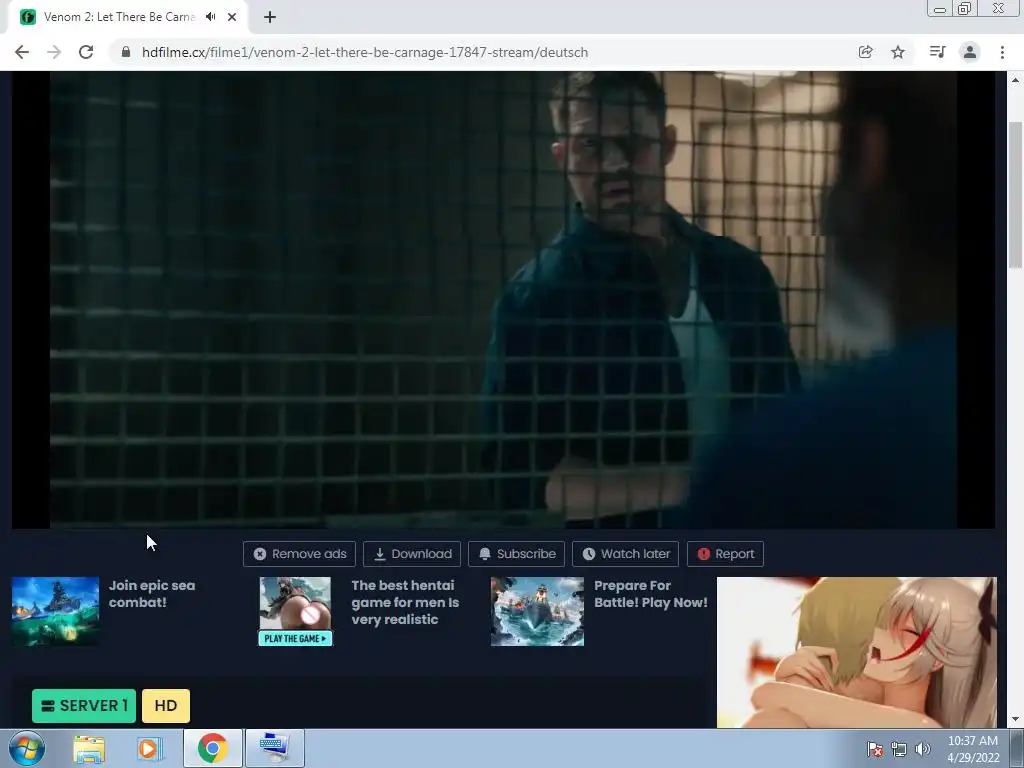Click the HD quality badge
This screenshot has width=1024, height=768.
coord(166,706)
